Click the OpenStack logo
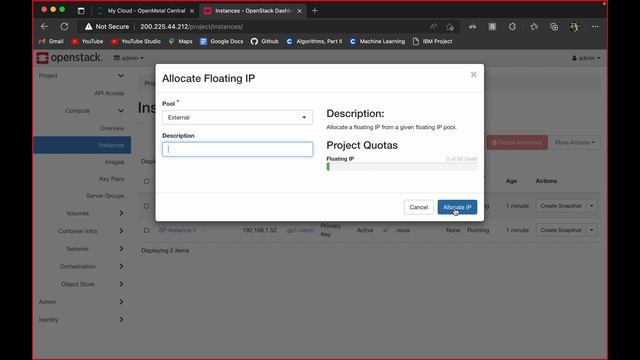This screenshot has width=640, height=360. (69, 58)
